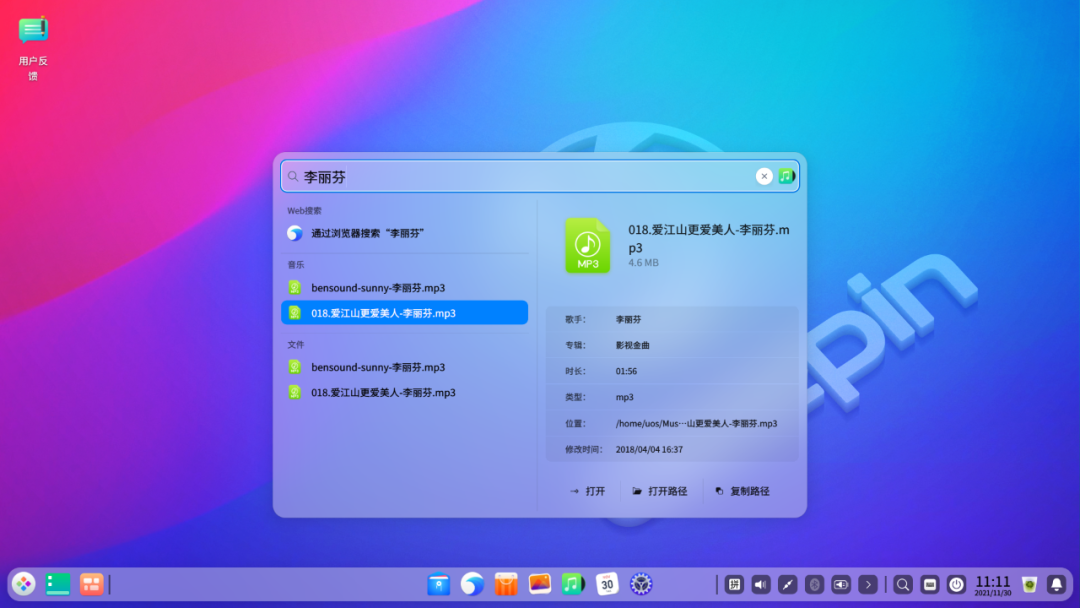The image size is (1080, 608).
Task: Open the onscreen keyboard tray icon
Action: 930,585
